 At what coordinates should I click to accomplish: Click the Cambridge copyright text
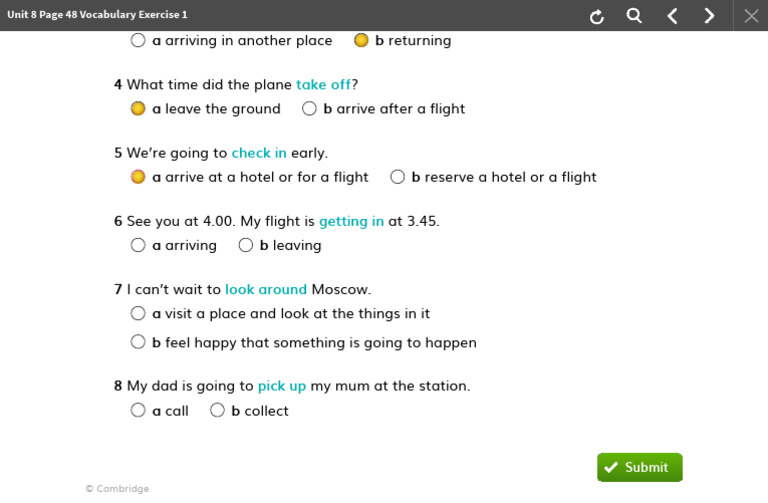click(117, 489)
